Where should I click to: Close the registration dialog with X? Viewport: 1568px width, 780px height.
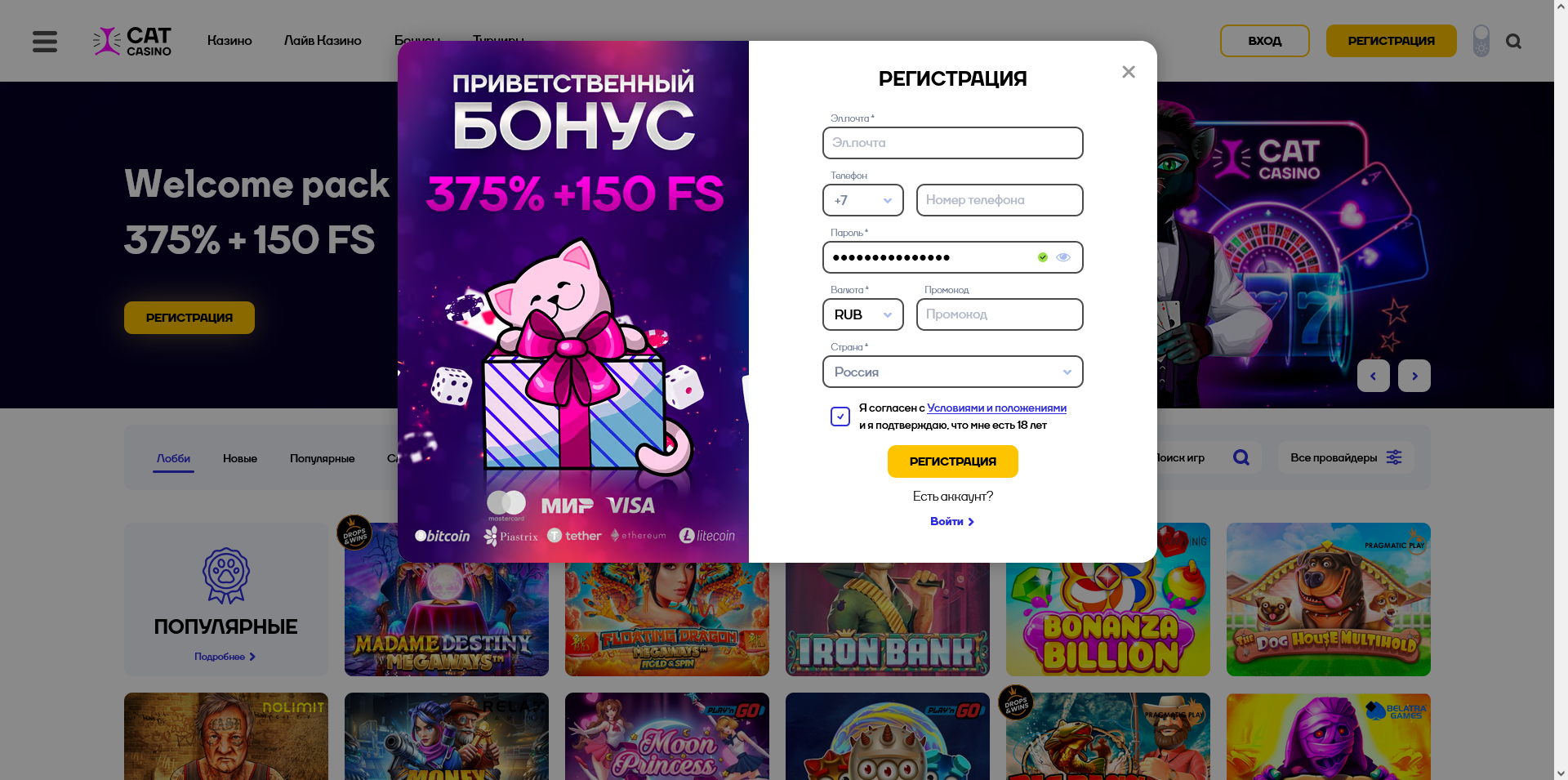pos(1129,72)
